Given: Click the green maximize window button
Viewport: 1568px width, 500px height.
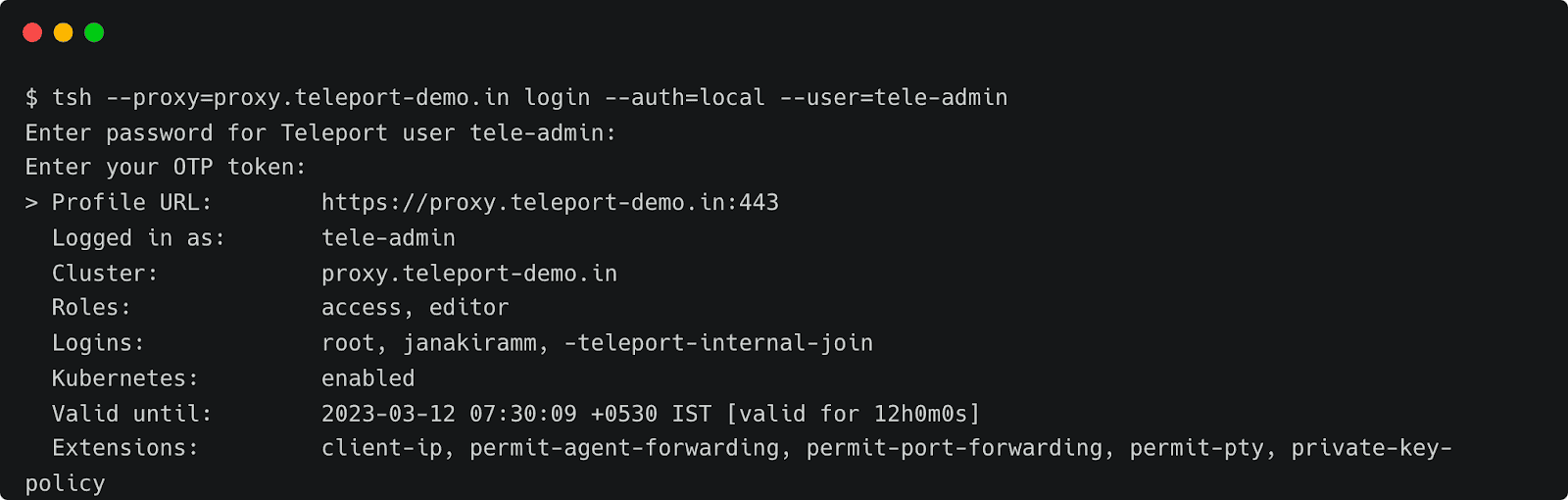Looking at the screenshot, I should pos(94,32).
